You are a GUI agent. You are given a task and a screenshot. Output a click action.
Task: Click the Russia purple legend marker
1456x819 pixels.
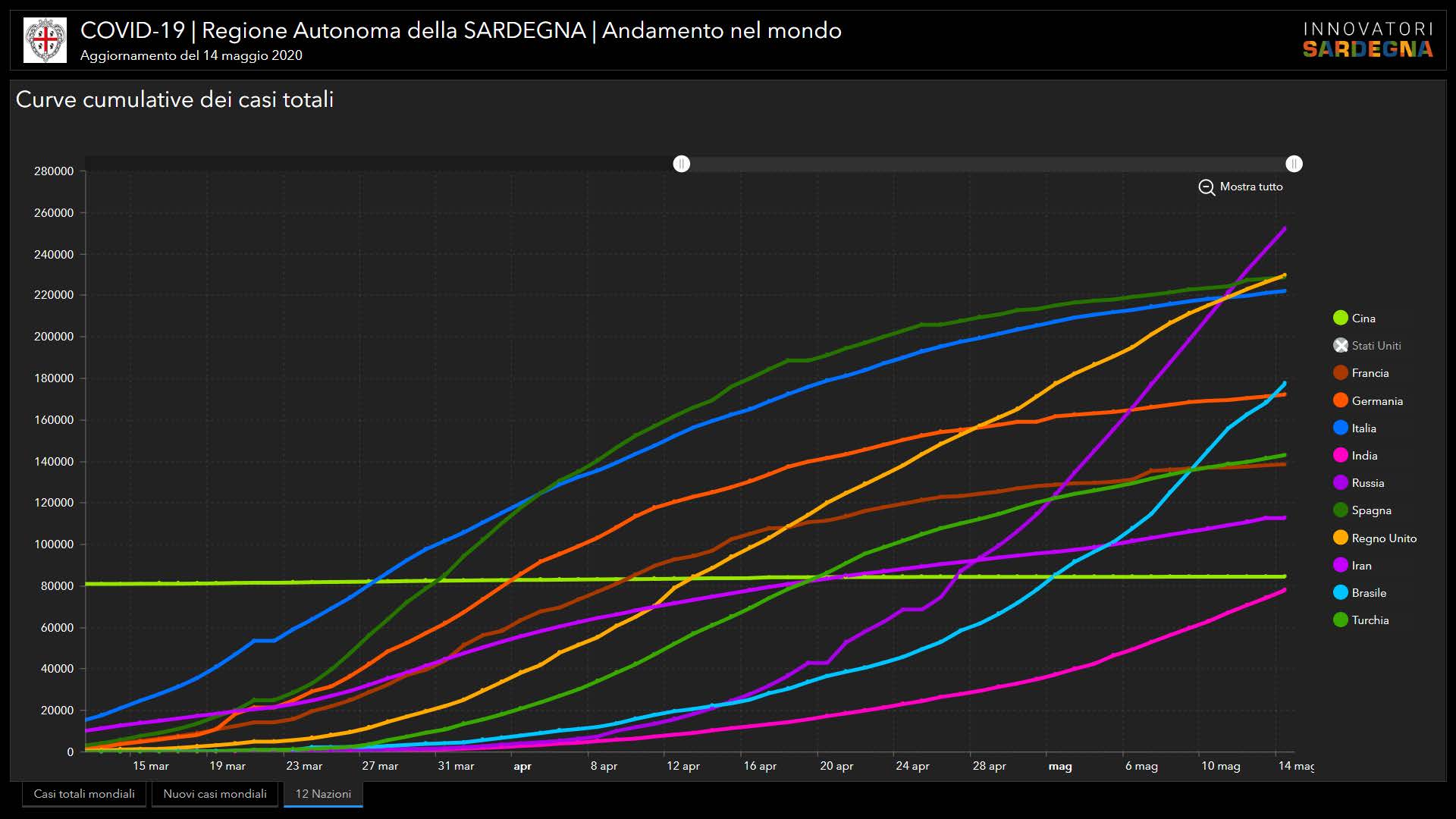pos(1341,483)
